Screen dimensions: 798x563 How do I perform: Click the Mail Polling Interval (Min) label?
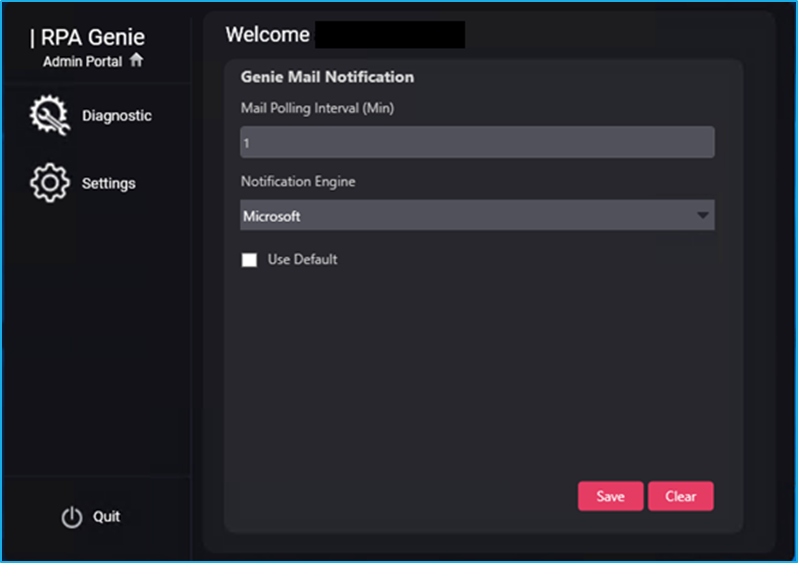tap(317, 108)
